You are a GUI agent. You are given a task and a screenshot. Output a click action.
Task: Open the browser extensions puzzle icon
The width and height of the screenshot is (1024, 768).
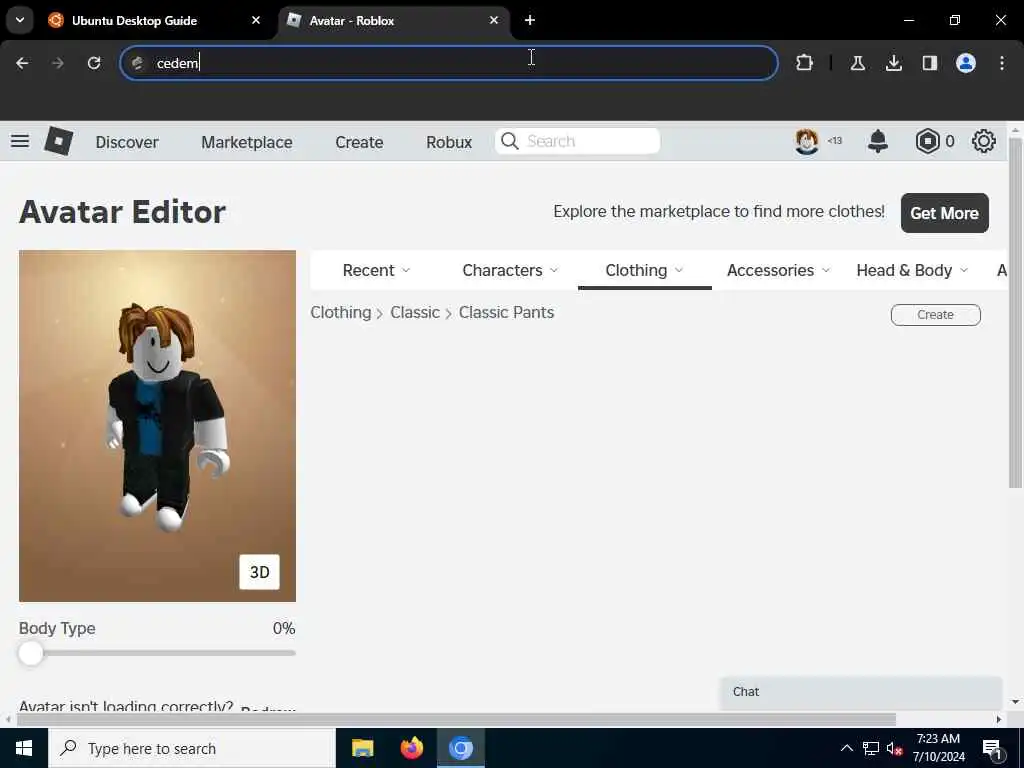(x=805, y=63)
